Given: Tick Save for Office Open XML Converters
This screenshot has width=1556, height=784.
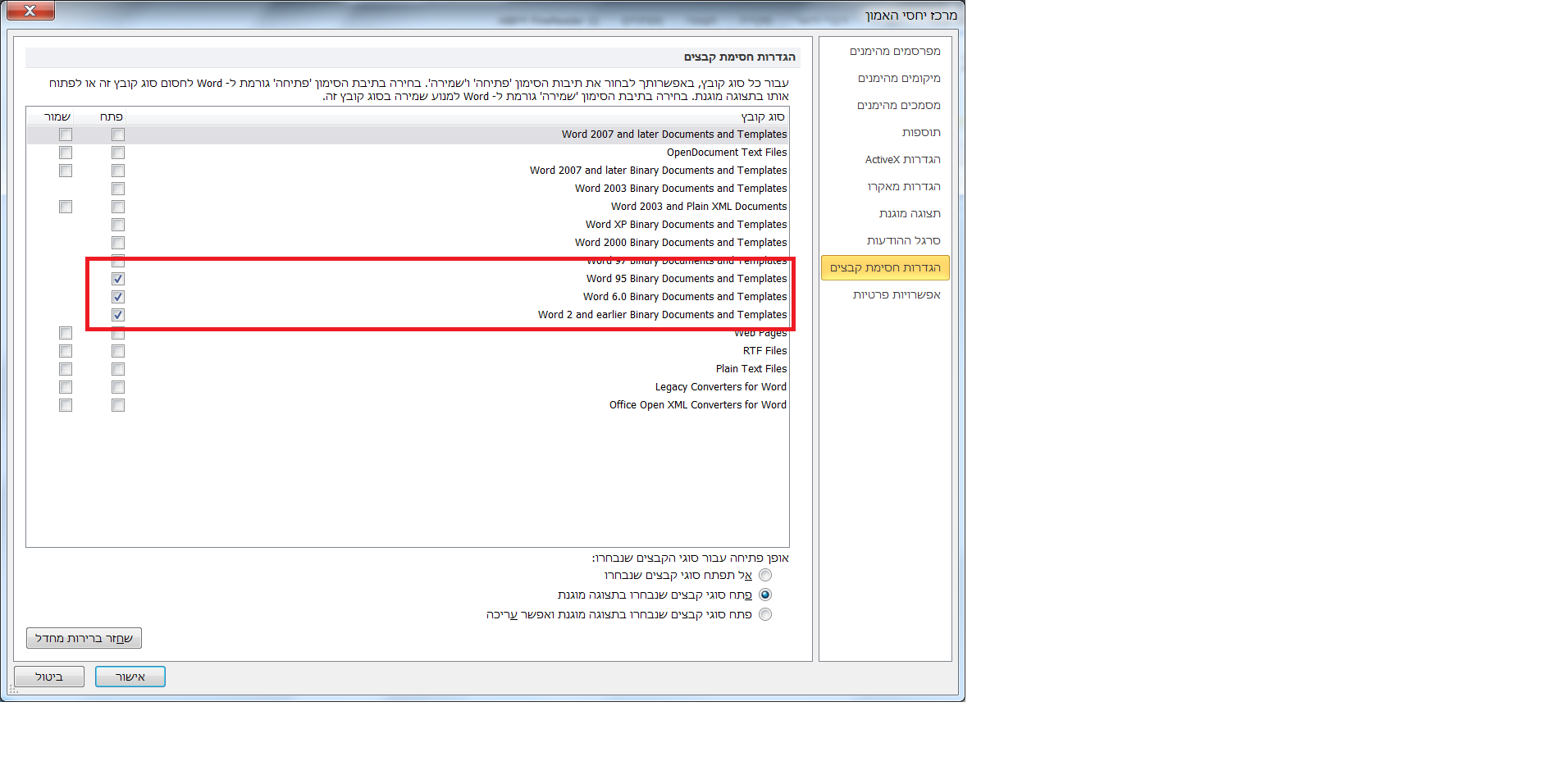Looking at the screenshot, I should (66, 405).
